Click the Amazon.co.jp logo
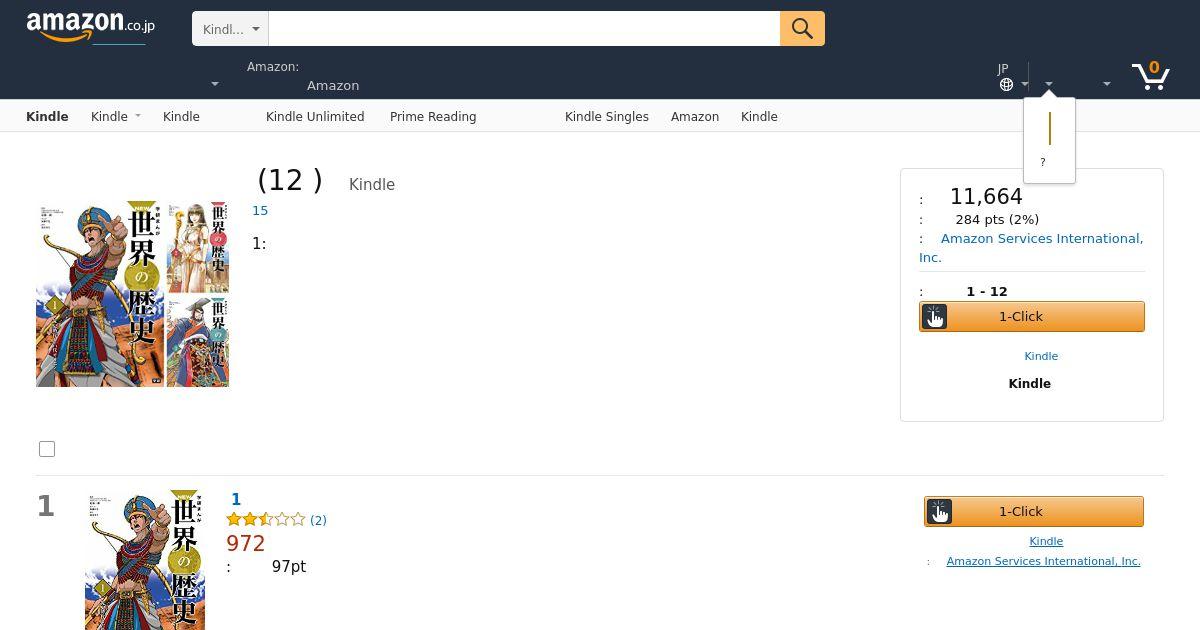The height and width of the screenshot is (630, 1200). coord(91,27)
